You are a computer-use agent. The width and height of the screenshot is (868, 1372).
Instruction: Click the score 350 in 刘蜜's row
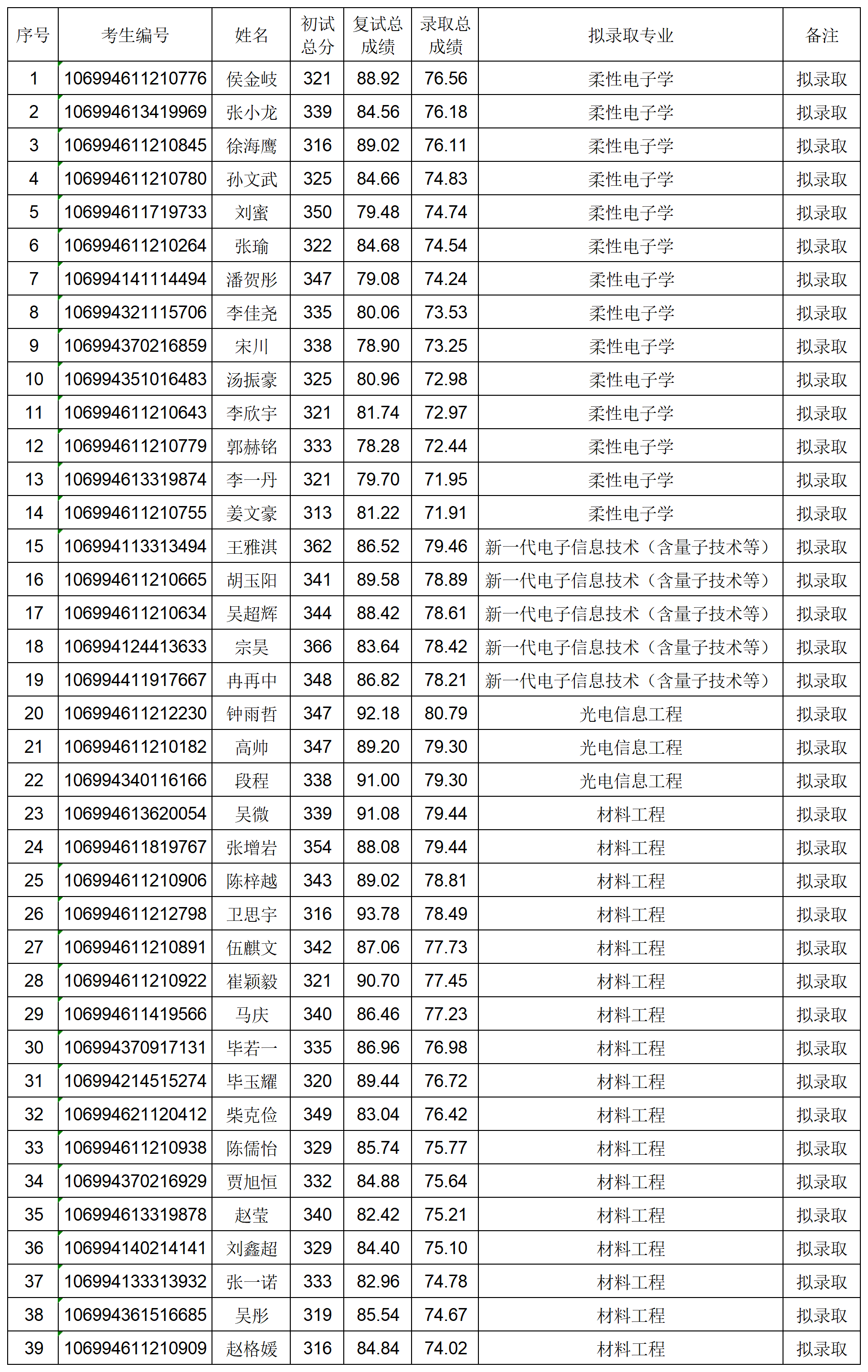[x=318, y=212]
